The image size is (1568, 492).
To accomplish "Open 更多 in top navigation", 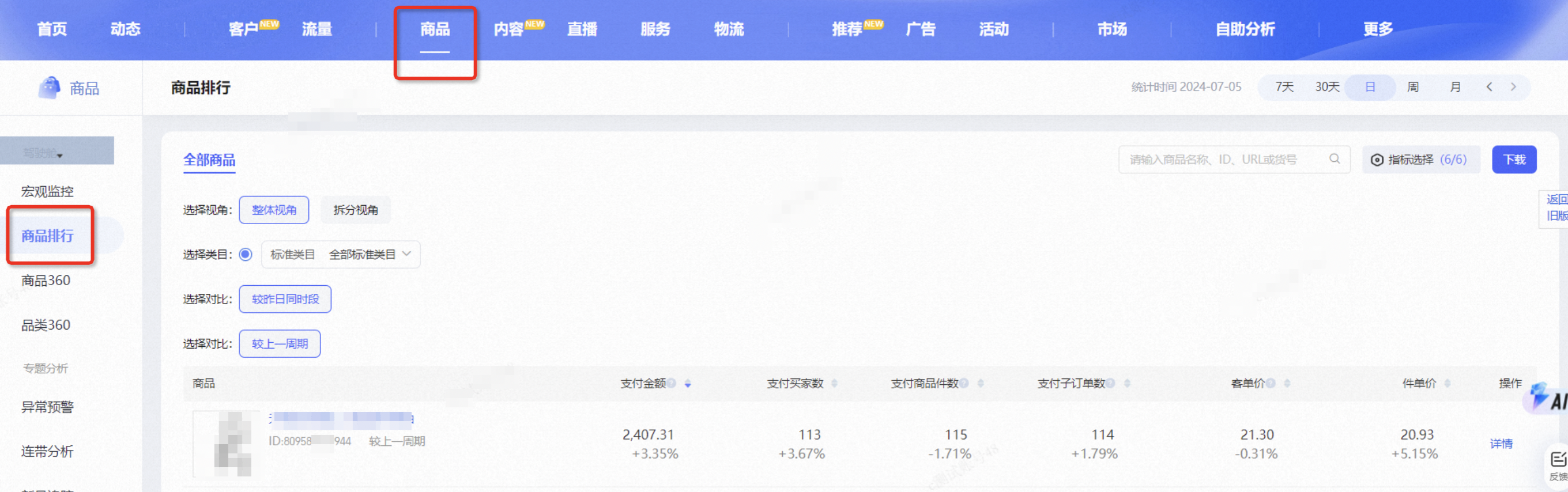I will [x=1378, y=29].
